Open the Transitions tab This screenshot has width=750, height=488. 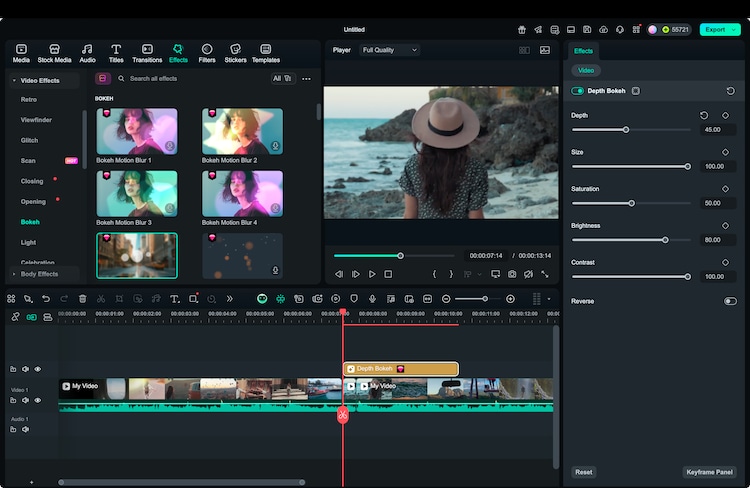(147, 54)
